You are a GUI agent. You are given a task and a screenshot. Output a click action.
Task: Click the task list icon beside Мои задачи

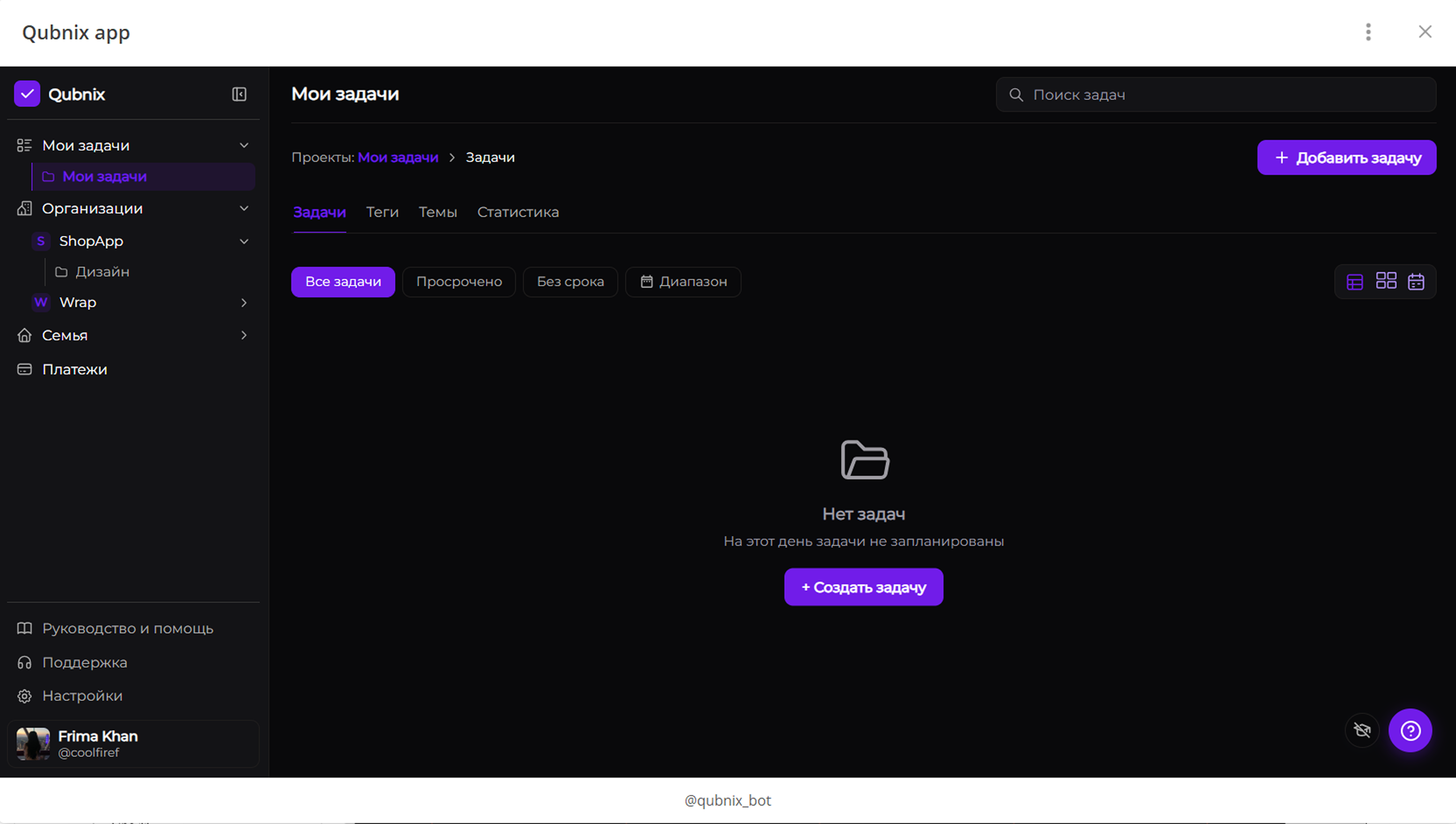point(24,145)
